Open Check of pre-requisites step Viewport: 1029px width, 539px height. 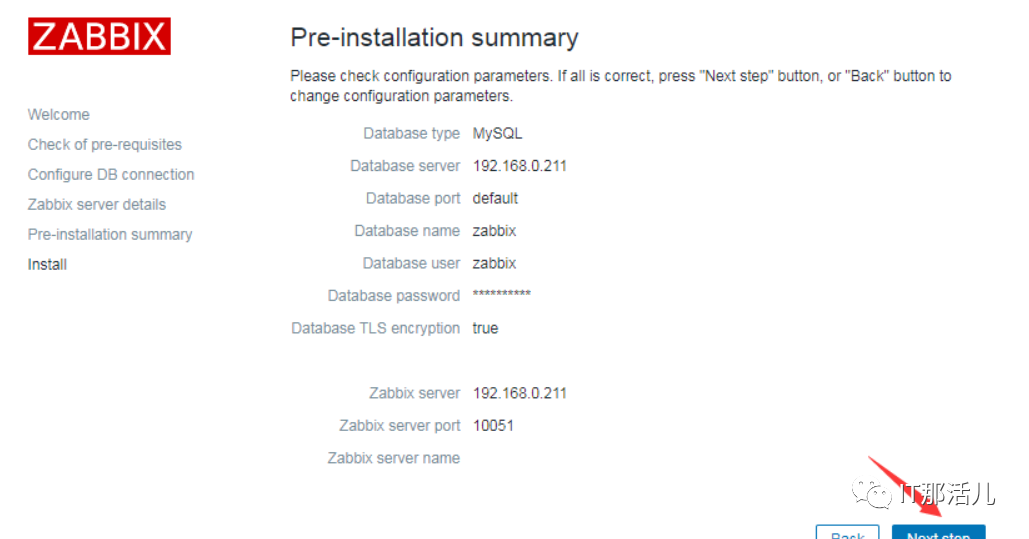tap(105, 144)
